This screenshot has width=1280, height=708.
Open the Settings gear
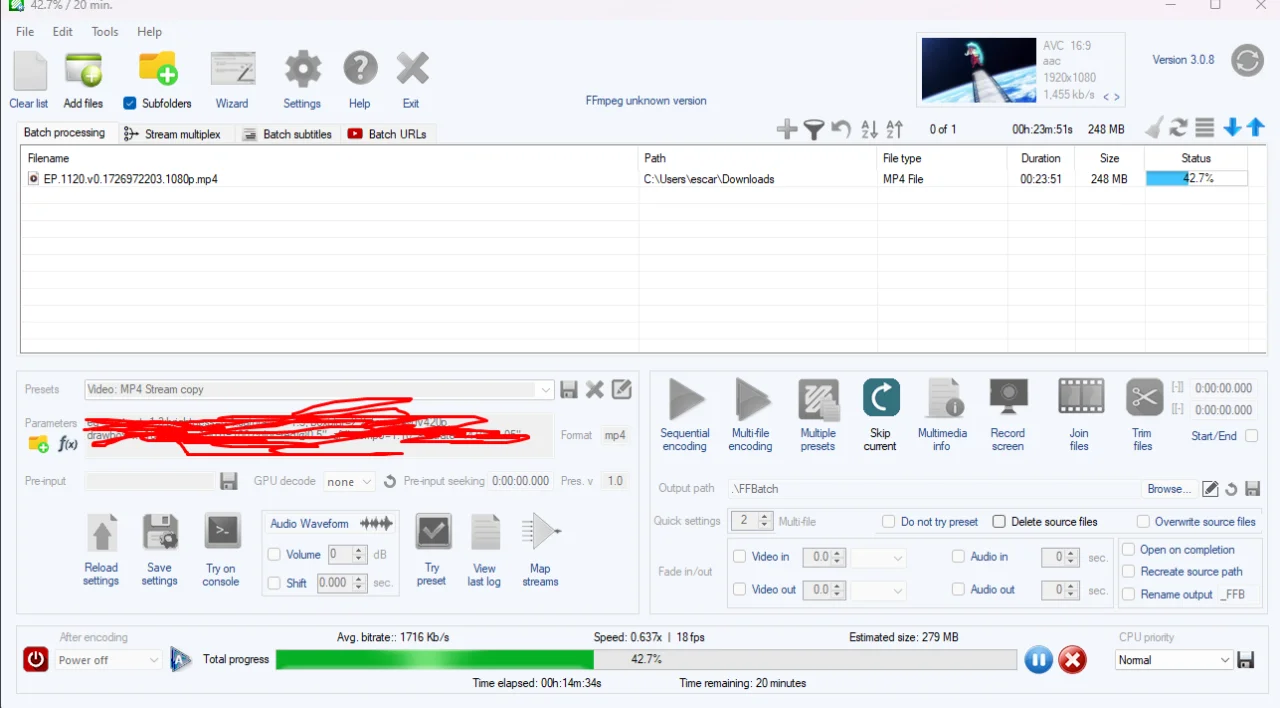302,70
